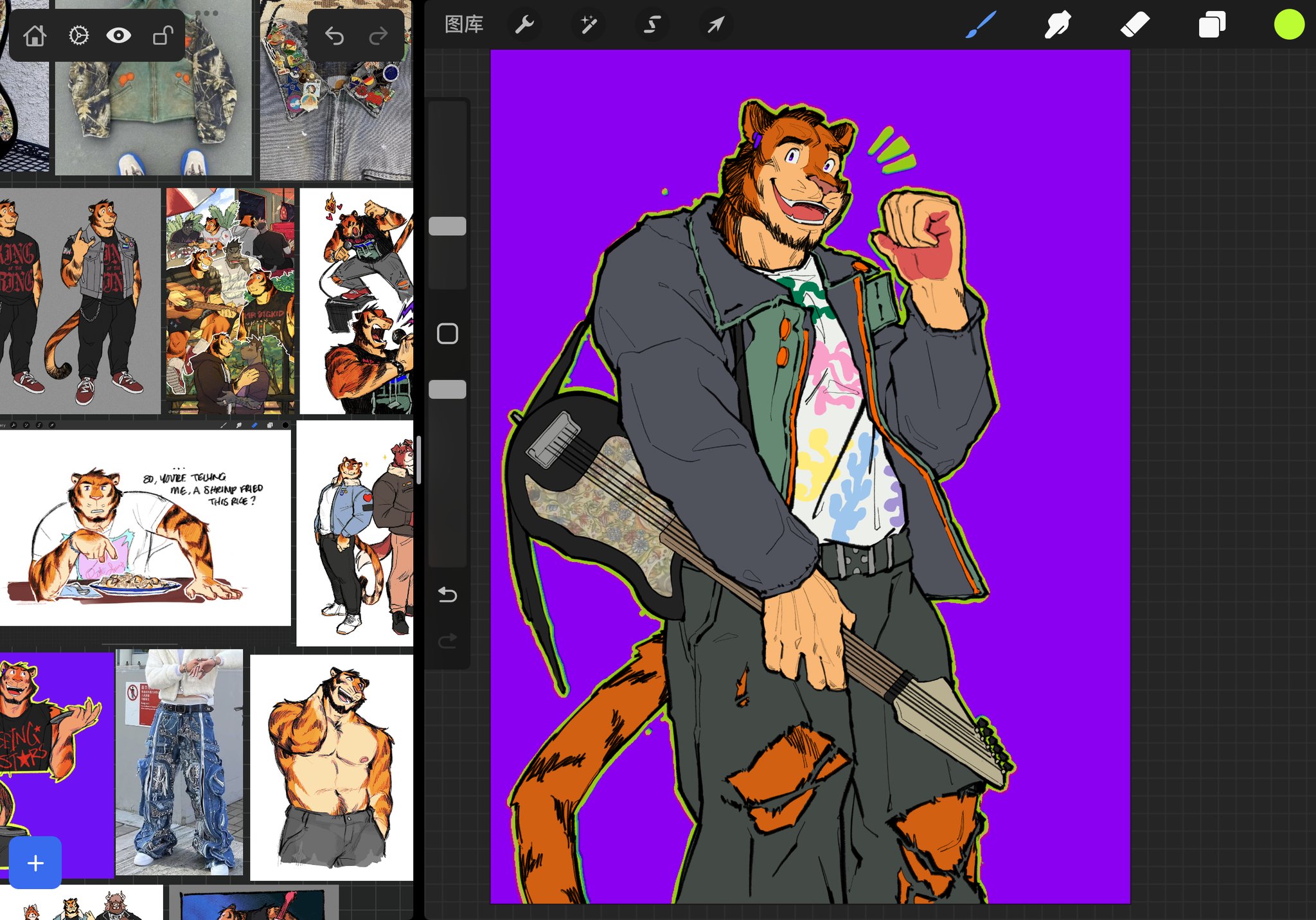
Task: Toggle the padlock lock icon
Action: (x=163, y=35)
